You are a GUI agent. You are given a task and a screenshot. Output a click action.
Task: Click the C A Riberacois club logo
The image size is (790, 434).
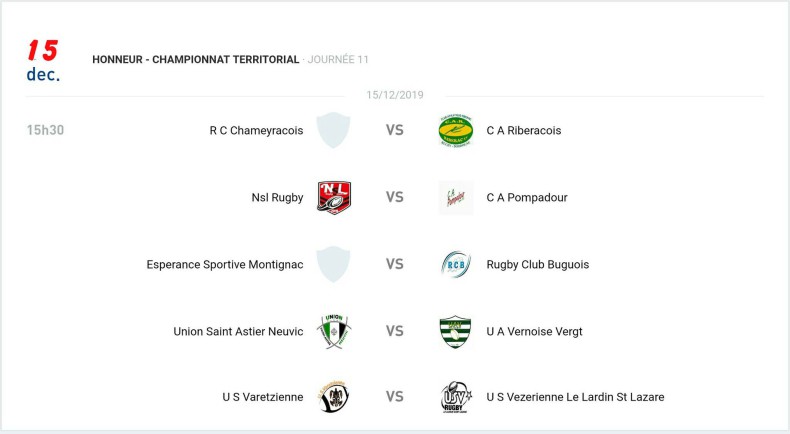[455, 130]
